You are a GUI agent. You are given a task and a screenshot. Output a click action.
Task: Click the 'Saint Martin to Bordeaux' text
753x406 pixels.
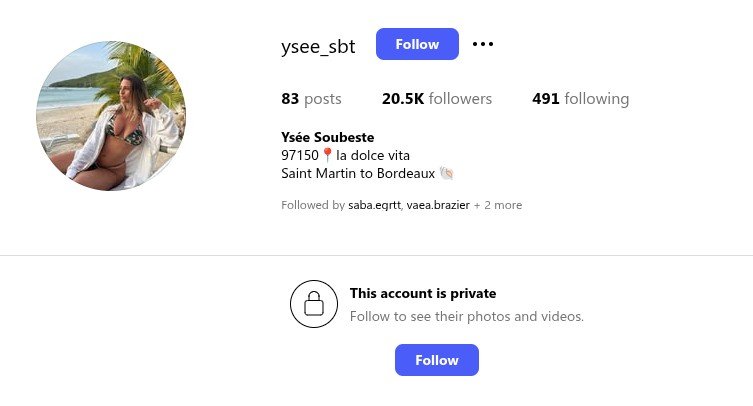tap(358, 173)
